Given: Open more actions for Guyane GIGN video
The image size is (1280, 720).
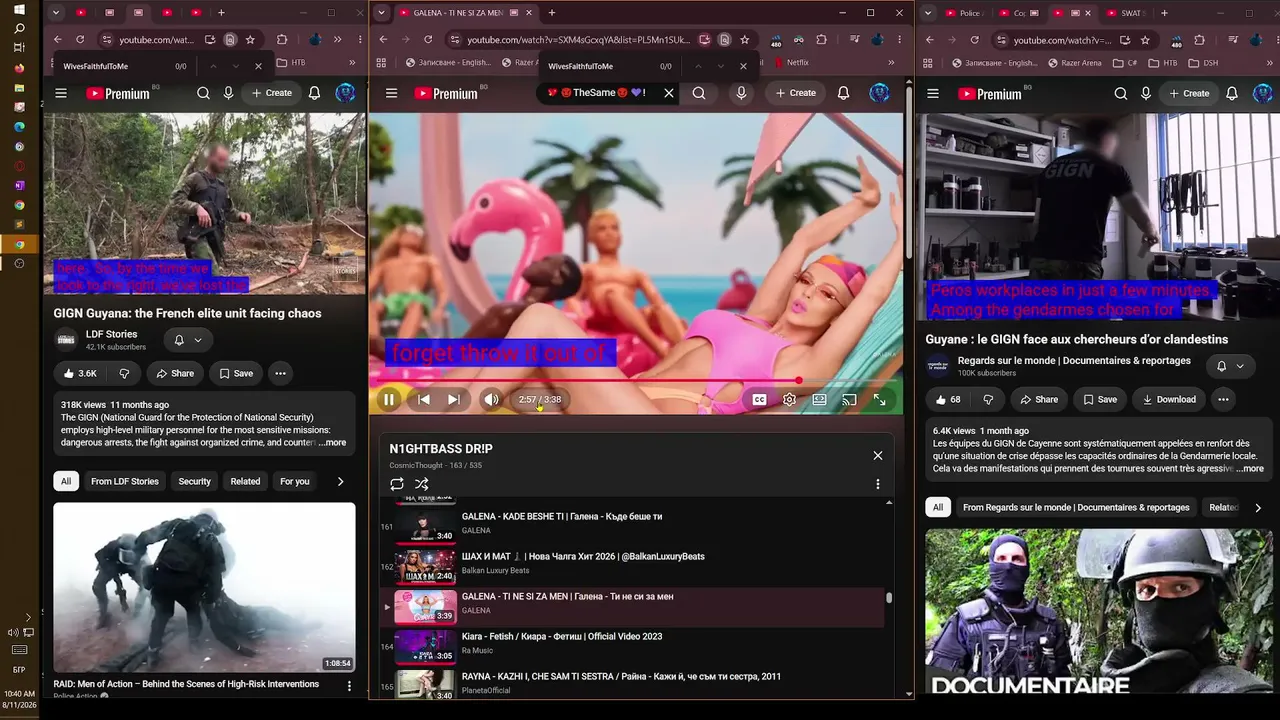Looking at the screenshot, I should [1223, 399].
